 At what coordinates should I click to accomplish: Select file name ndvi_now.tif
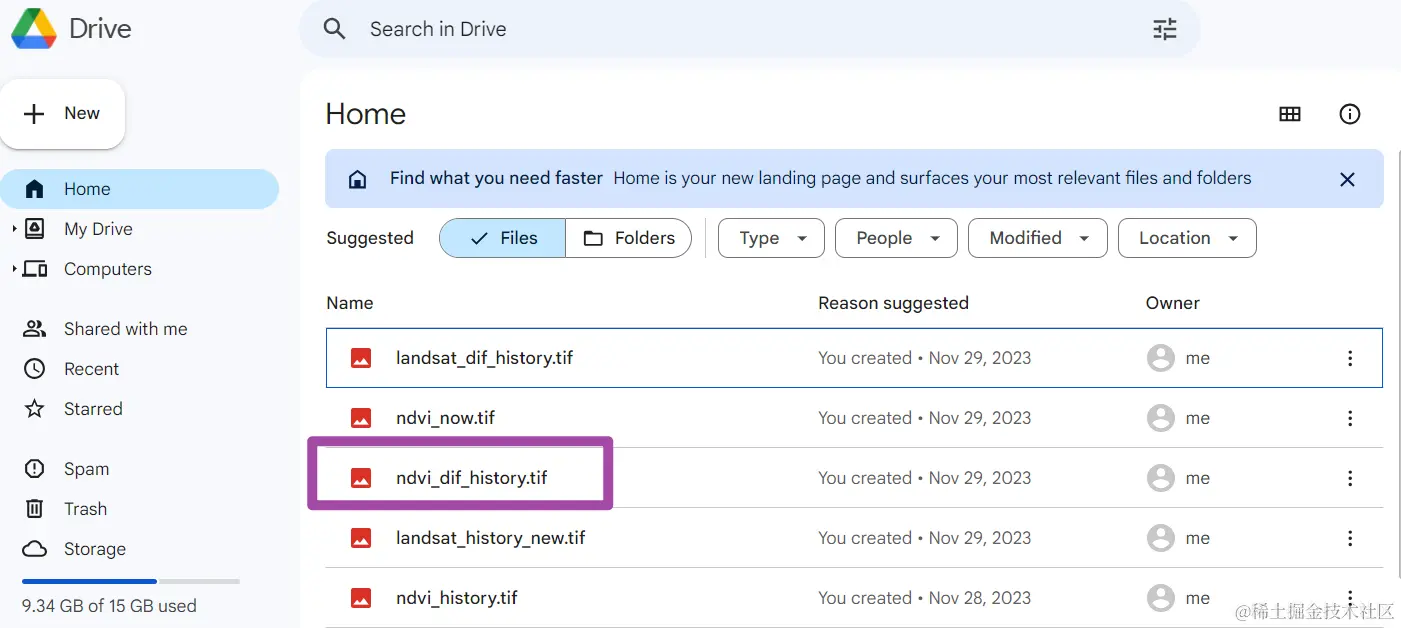coord(445,418)
